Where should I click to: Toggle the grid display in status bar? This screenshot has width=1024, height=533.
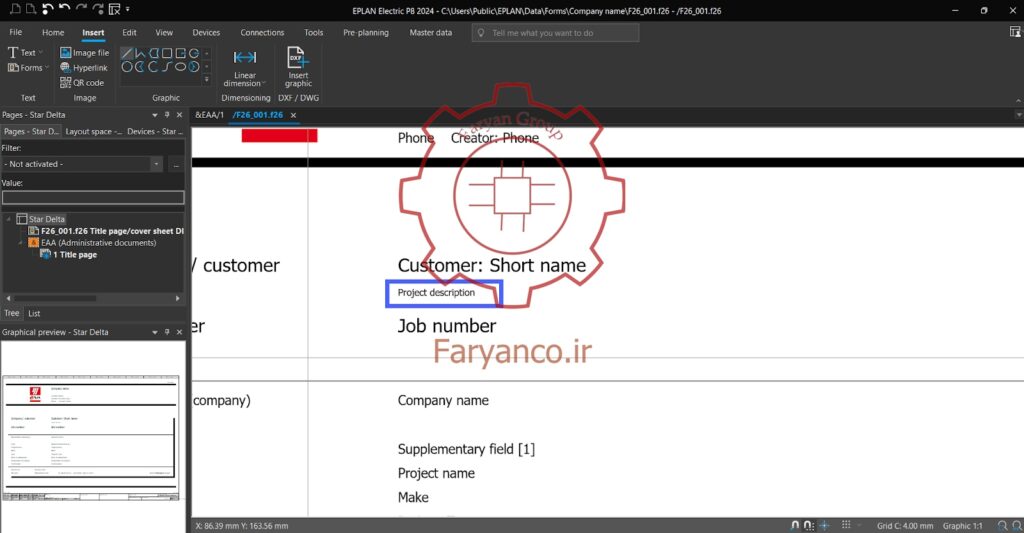tap(846, 526)
